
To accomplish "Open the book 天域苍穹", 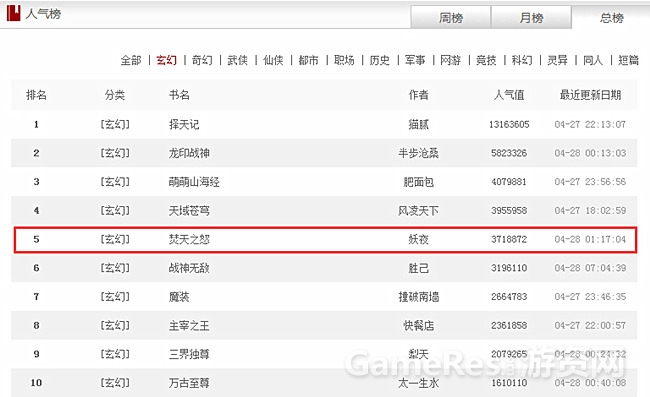I will click(x=189, y=211).
